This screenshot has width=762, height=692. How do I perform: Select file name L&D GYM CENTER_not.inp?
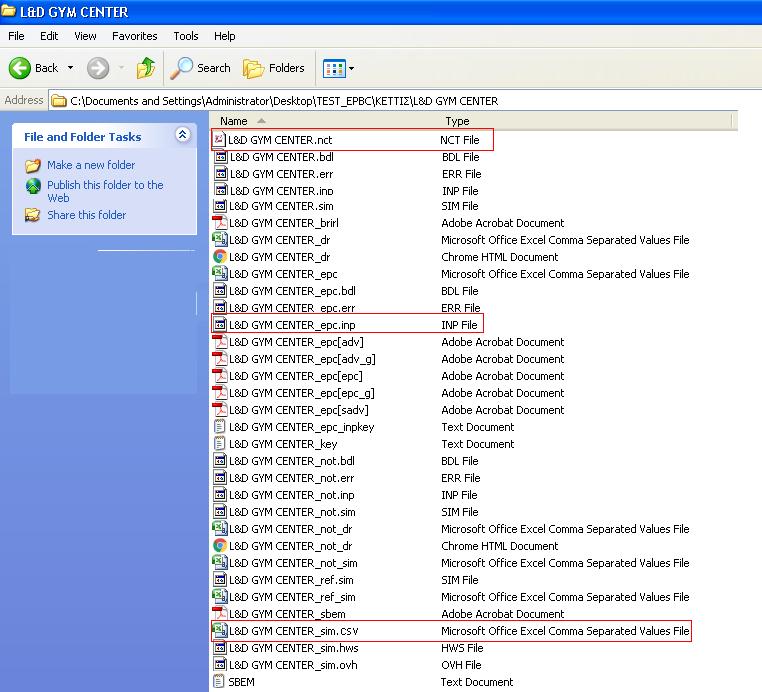coord(292,495)
